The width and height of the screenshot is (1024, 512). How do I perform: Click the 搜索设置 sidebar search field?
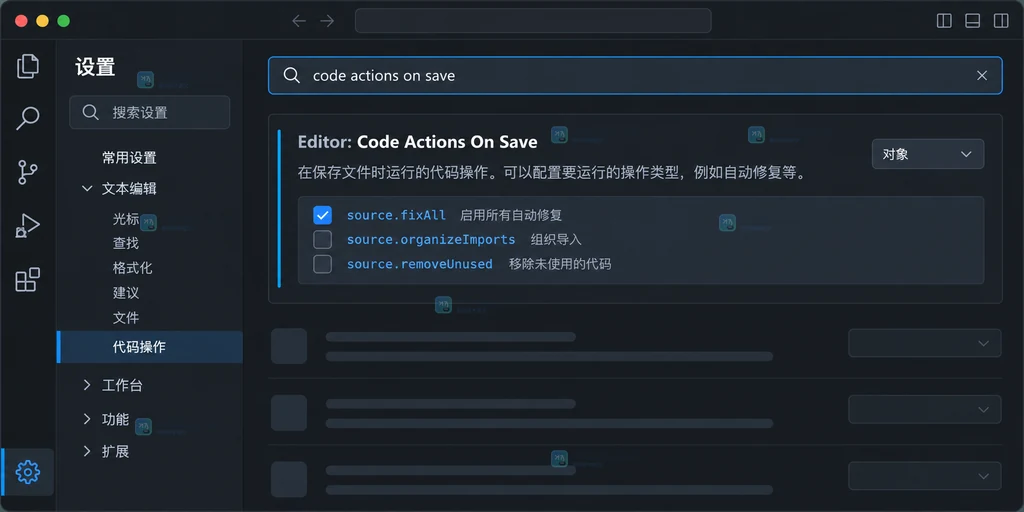click(x=150, y=112)
